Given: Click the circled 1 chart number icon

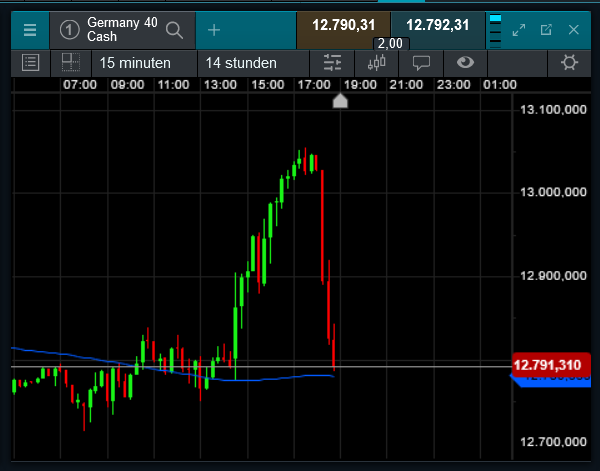Looking at the screenshot, I should 69,30.
